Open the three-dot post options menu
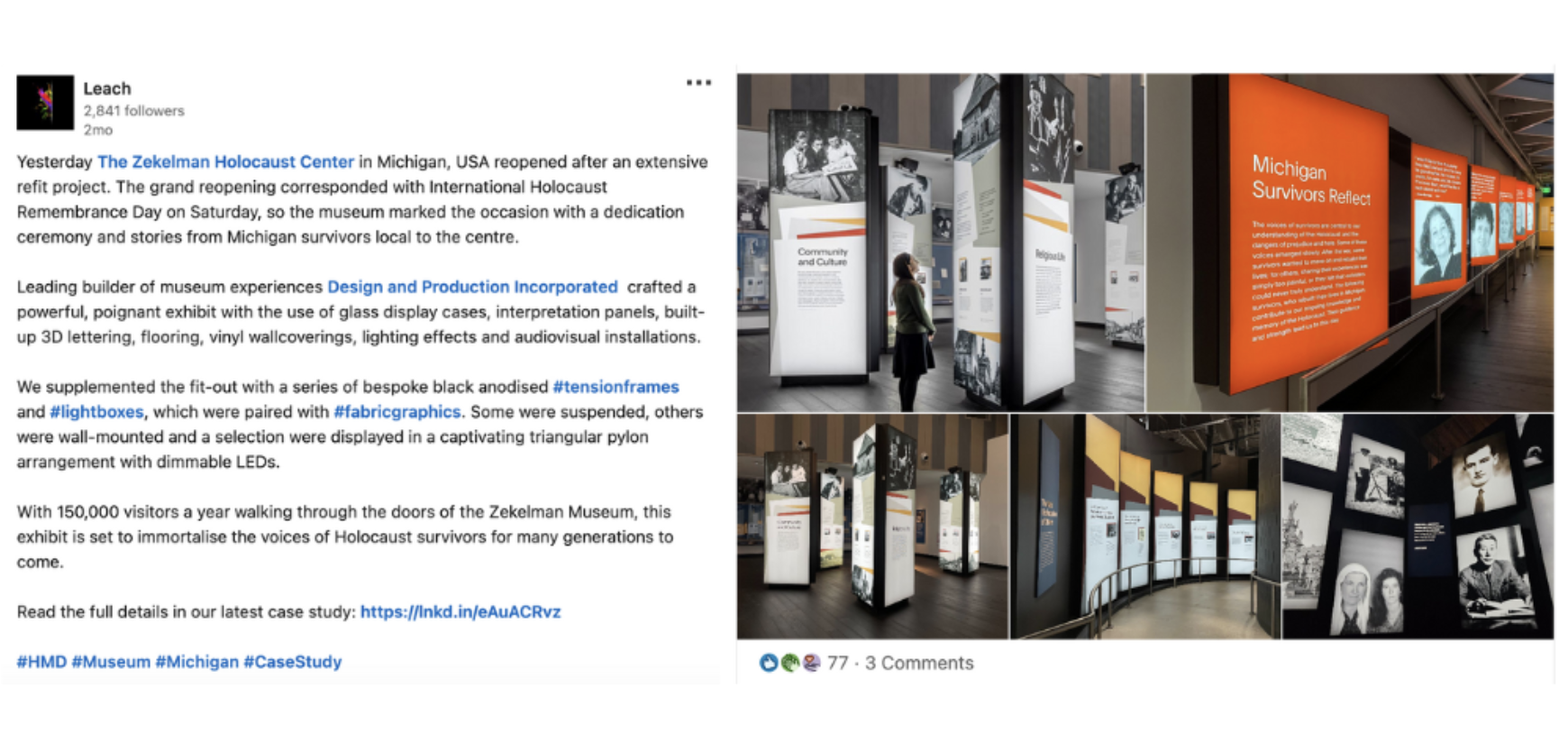1568x734 pixels. click(x=698, y=83)
